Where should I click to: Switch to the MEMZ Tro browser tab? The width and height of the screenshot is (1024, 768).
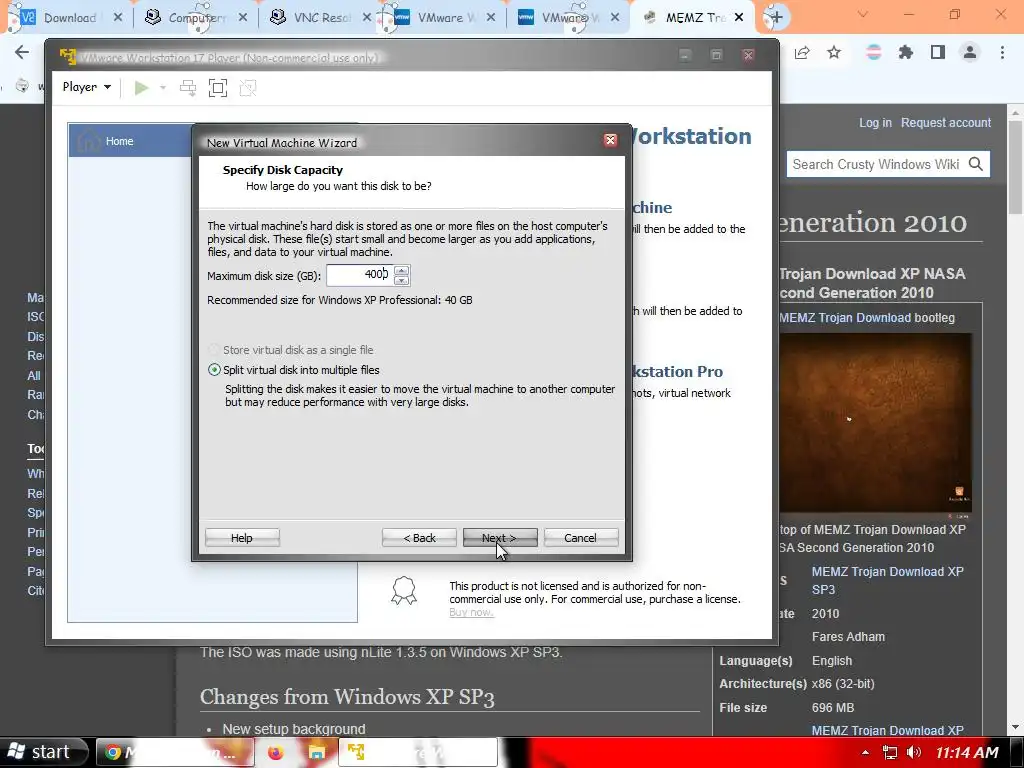pos(694,18)
